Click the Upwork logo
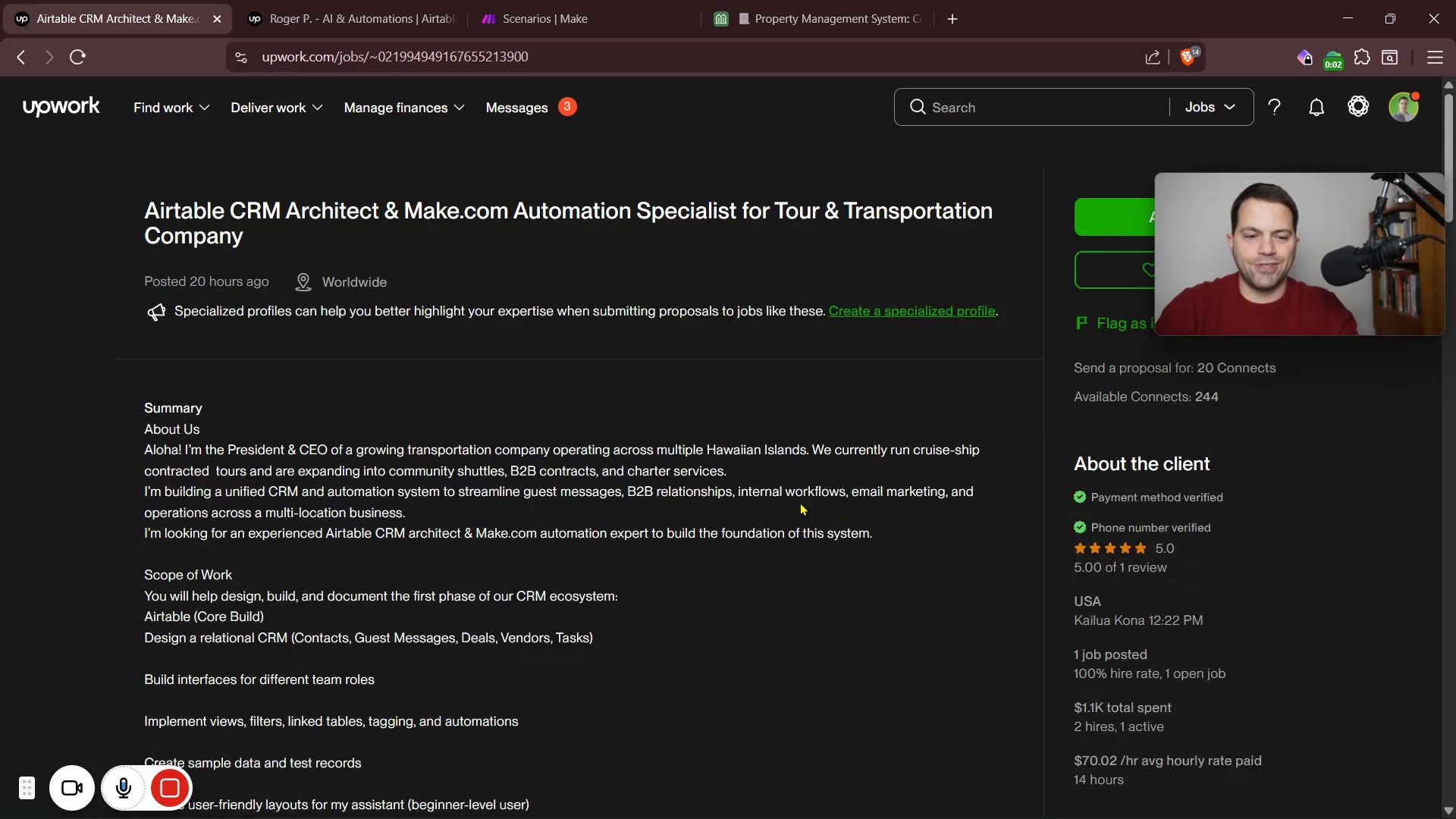 coord(61,107)
